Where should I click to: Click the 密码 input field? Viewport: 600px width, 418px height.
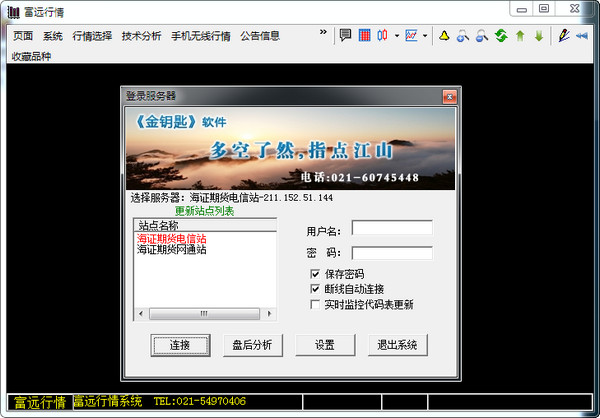click(x=392, y=253)
